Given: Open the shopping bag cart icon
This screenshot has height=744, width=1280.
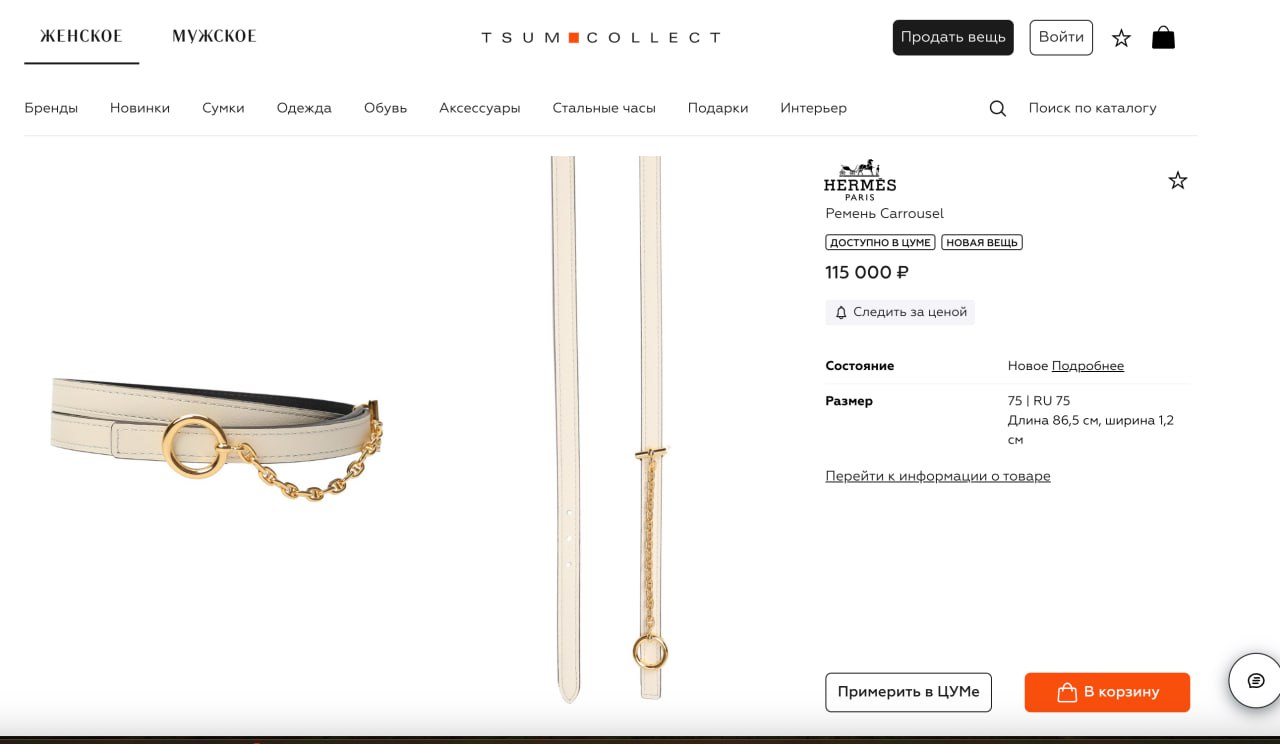Looking at the screenshot, I should [x=1163, y=38].
